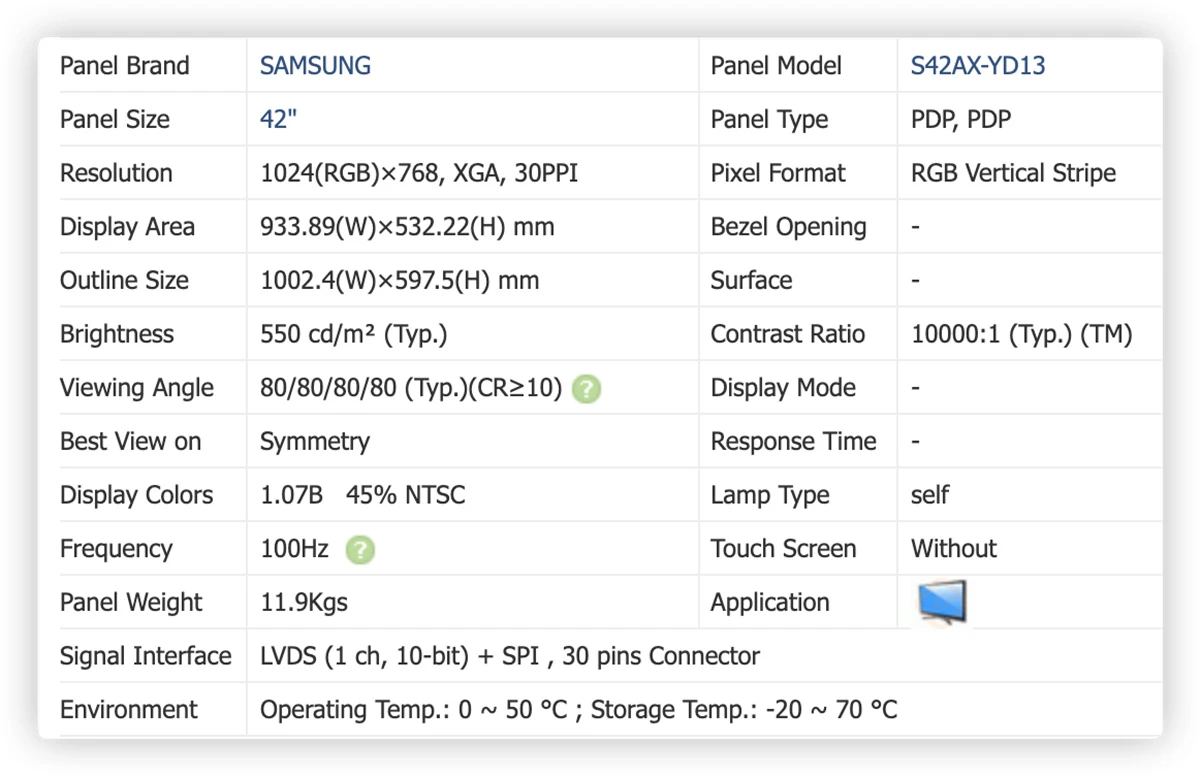This screenshot has width=1200, height=776.
Task: Select the display area 933.89(W)×532.22(H) mm
Action: pyautogui.click(x=407, y=227)
